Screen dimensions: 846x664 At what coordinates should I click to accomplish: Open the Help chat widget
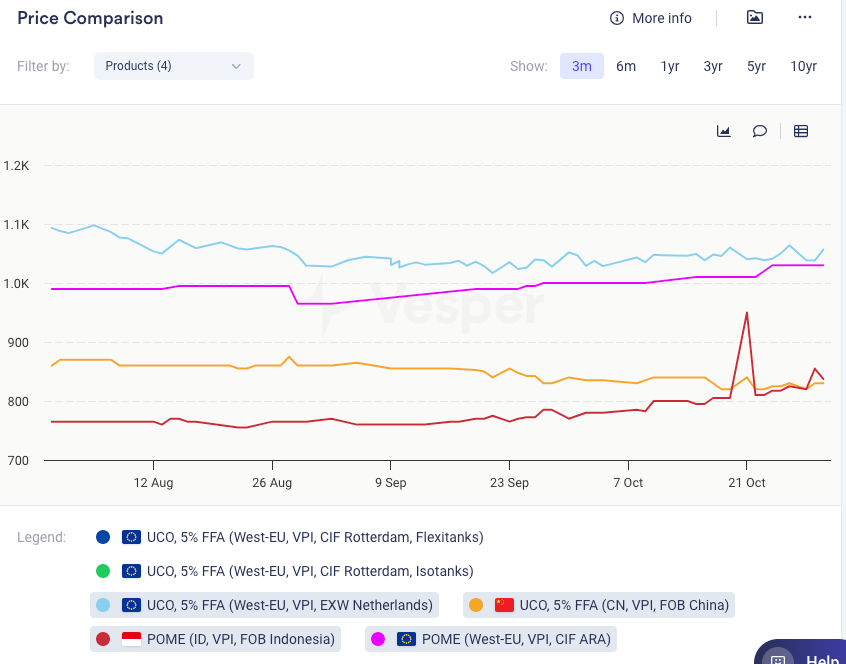coord(802,654)
